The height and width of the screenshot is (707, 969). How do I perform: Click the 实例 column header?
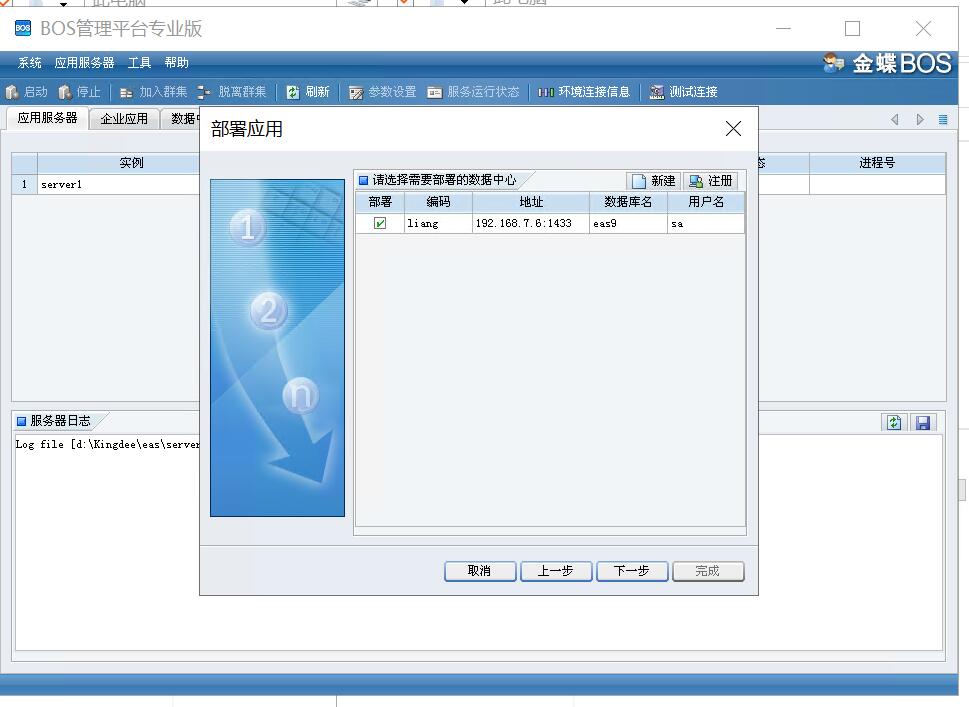[119, 163]
